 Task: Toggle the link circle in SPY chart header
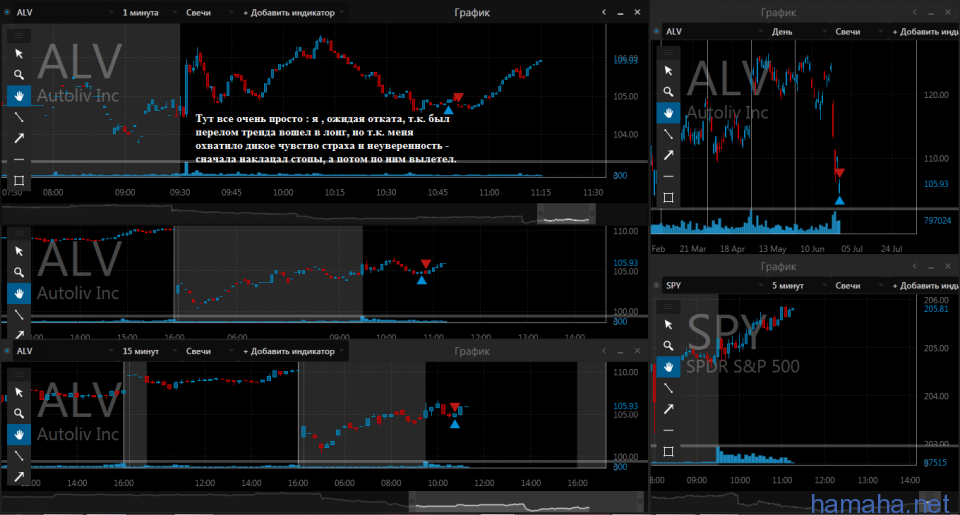point(656,285)
